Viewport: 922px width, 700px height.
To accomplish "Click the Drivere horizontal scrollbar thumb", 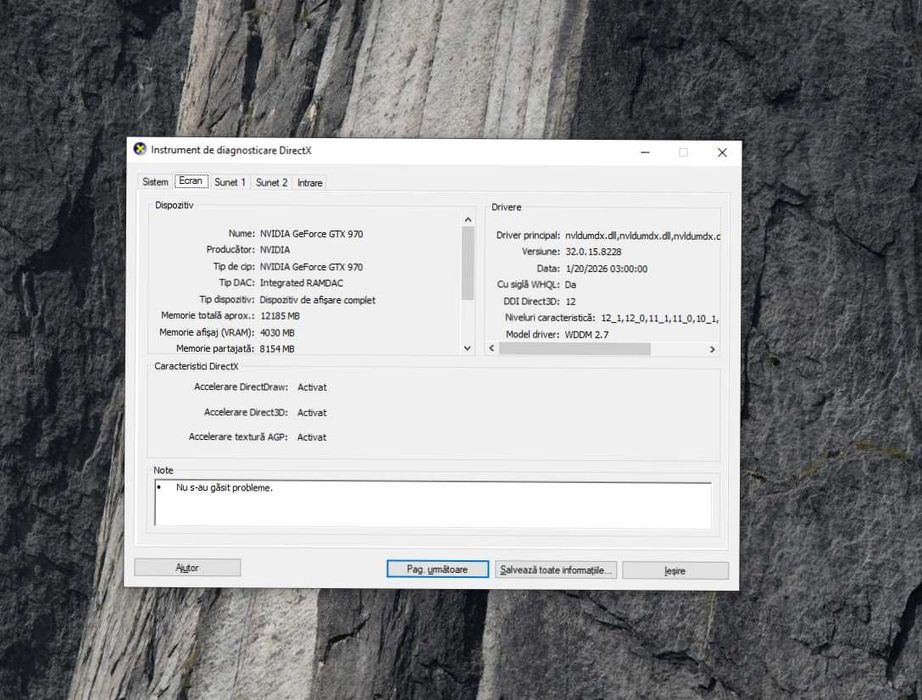I will pos(575,349).
